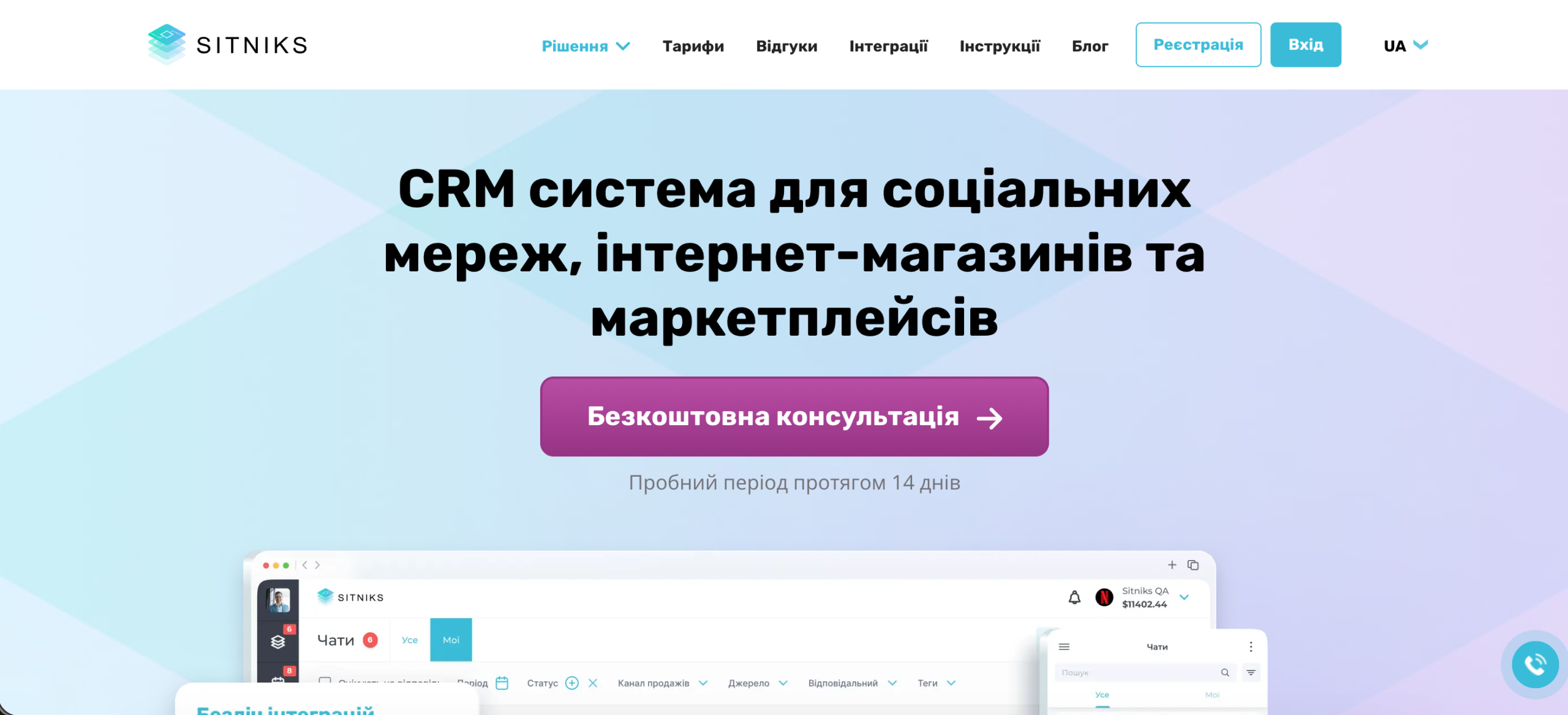Click the Netflix-style account avatar

[x=1104, y=597]
